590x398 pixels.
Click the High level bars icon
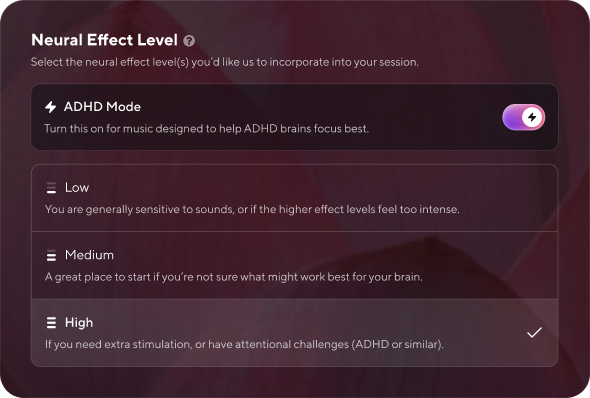(x=51, y=323)
